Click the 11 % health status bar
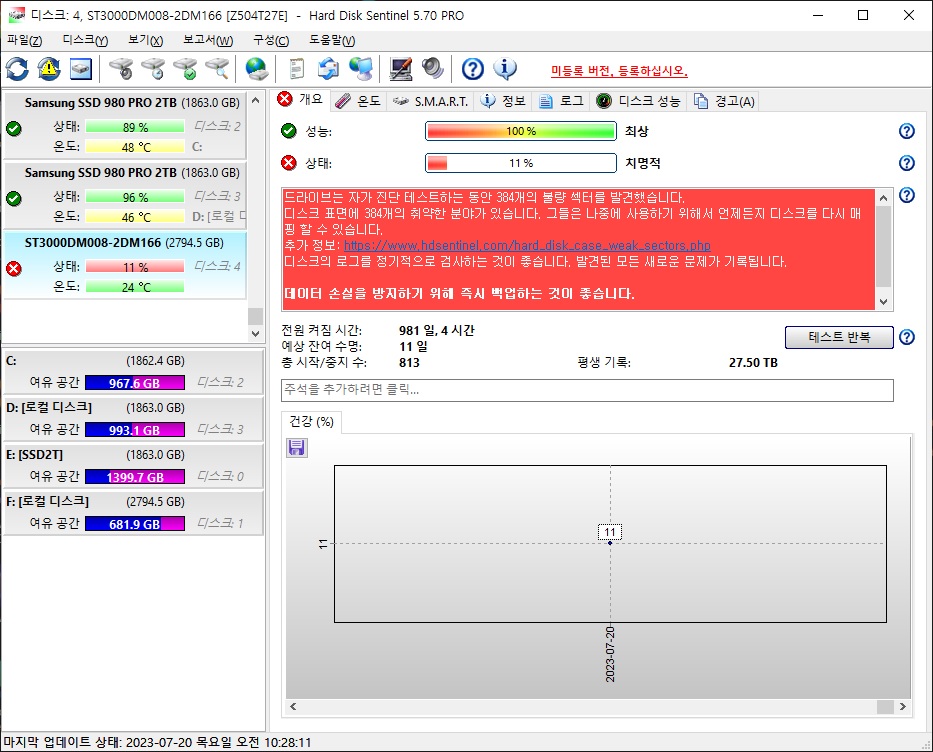933x752 pixels. pos(521,163)
